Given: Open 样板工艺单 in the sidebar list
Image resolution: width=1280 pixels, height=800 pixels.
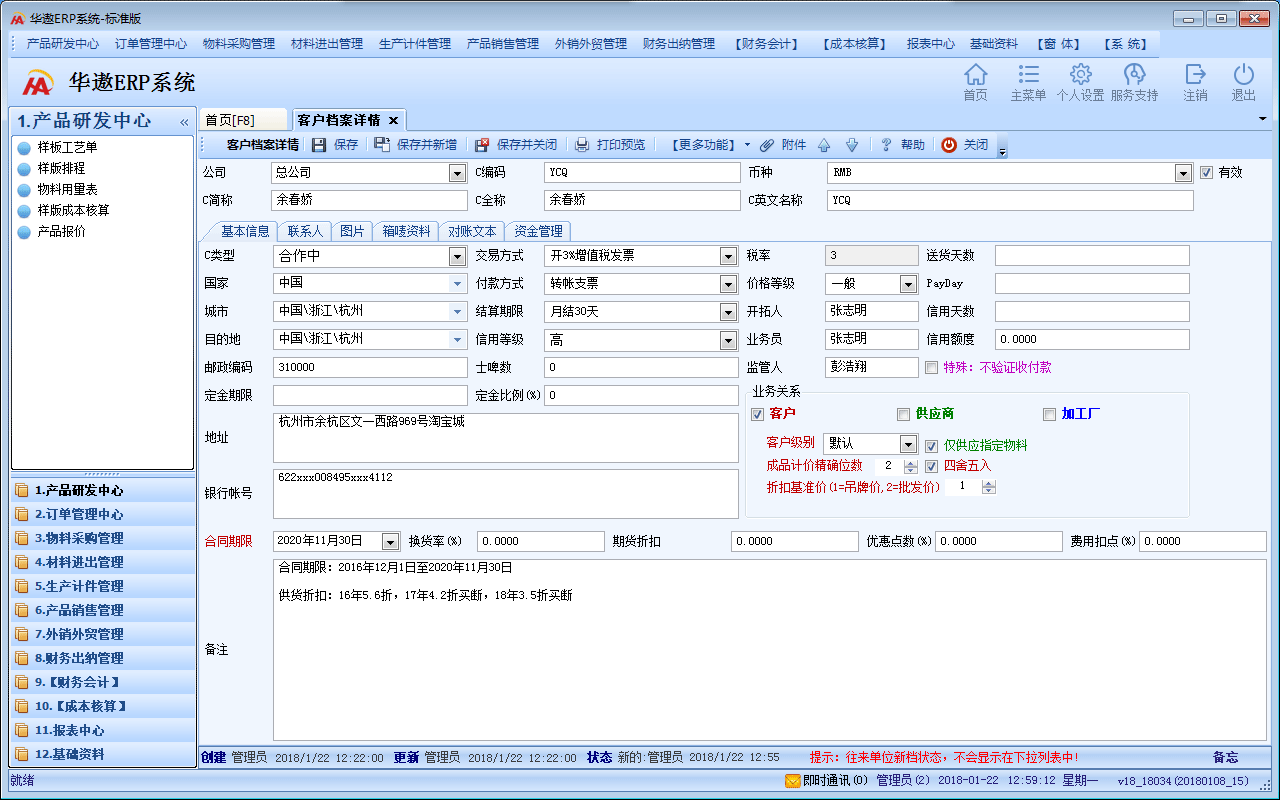Looking at the screenshot, I should tap(67, 147).
